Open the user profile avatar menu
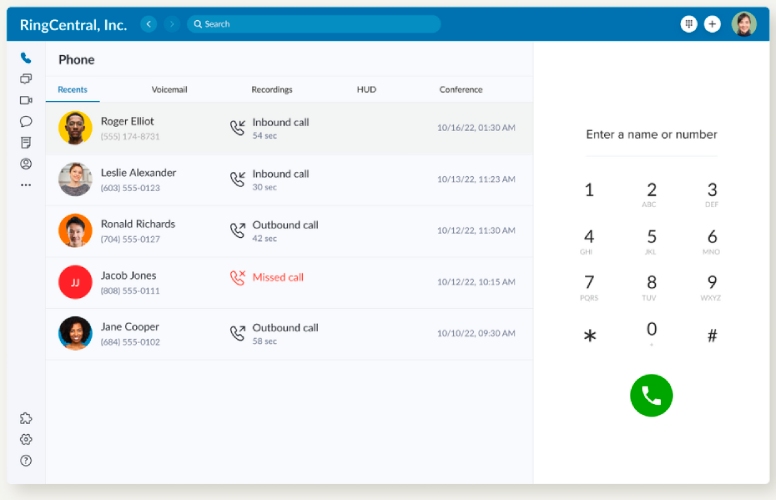The width and height of the screenshot is (776, 500). coord(744,24)
